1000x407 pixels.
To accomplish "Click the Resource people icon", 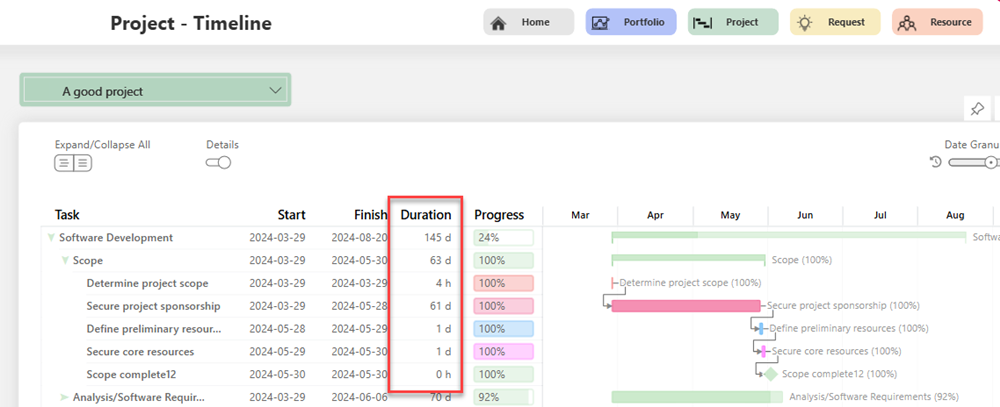I will pyautogui.click(x=907, y=22).
